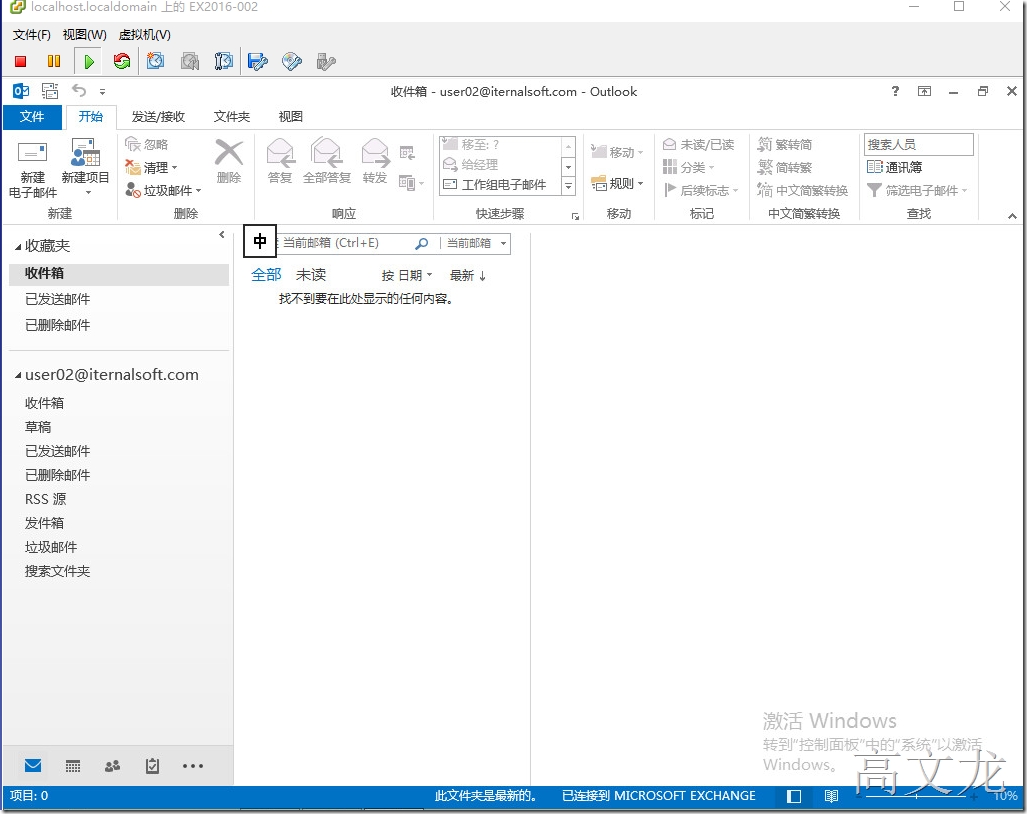This screenshot has width=1027, height=814.
Task: Pause the virtual machine
Action: [54, 62]
